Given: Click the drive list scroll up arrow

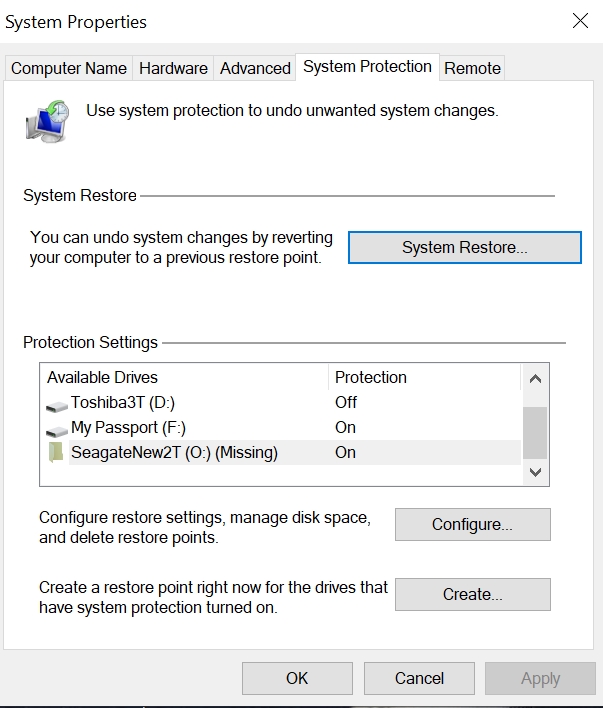Looking at the screenshot, I should coord(535,379).
